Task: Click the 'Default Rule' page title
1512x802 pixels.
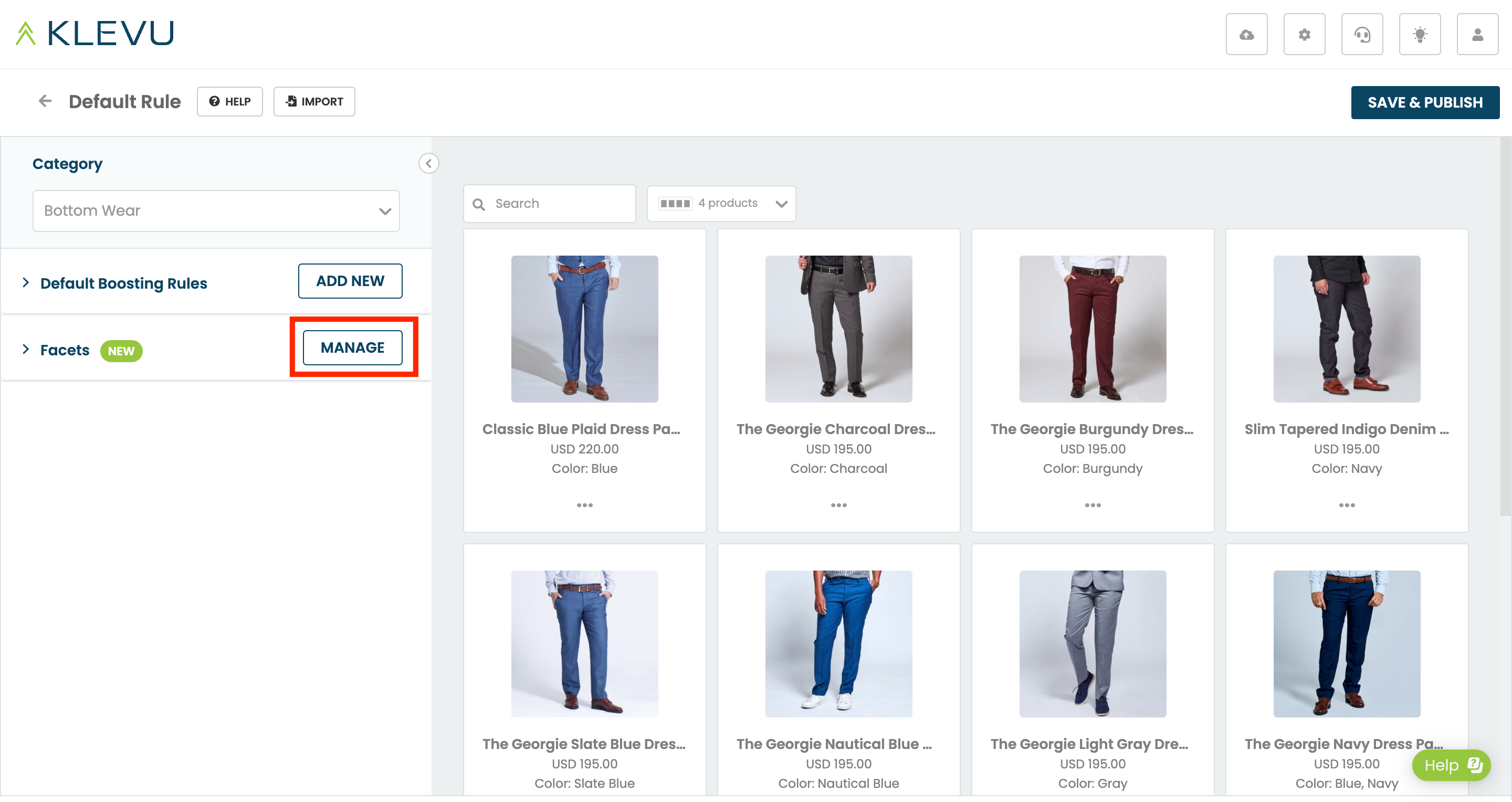Action: [x=125, y=101]
